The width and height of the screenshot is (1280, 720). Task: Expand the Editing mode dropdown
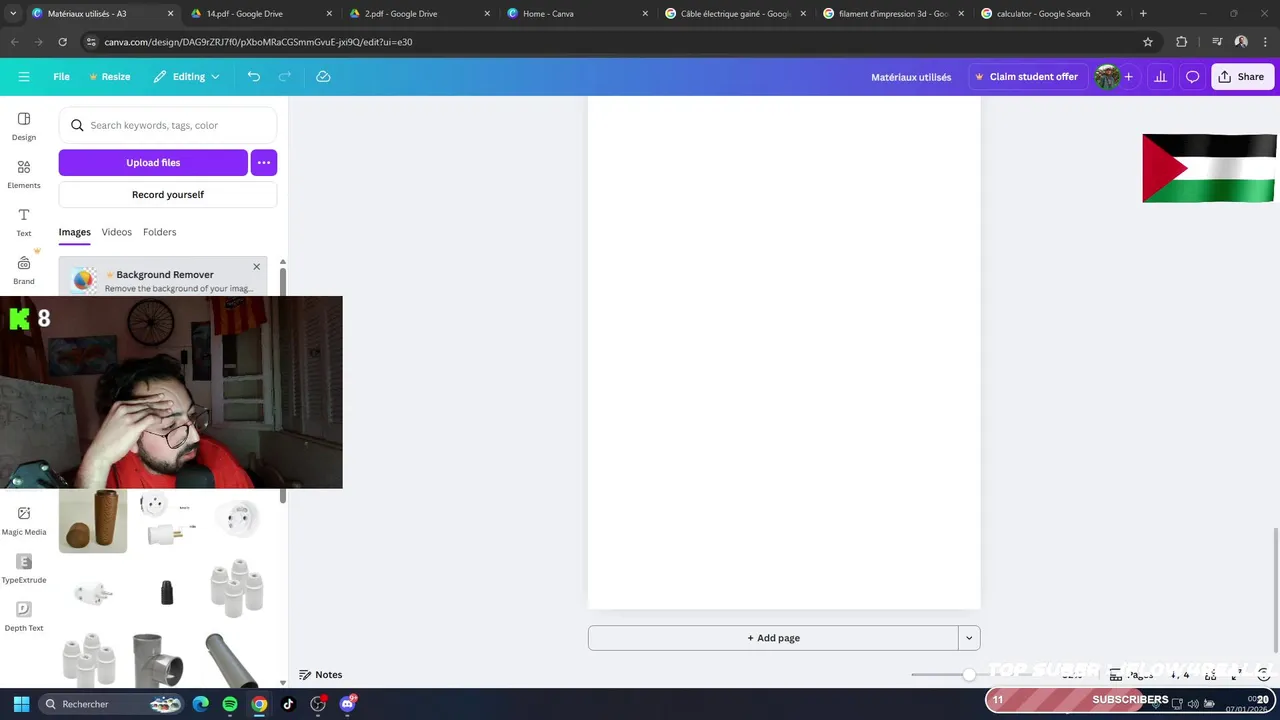click(x=187, y=77)
